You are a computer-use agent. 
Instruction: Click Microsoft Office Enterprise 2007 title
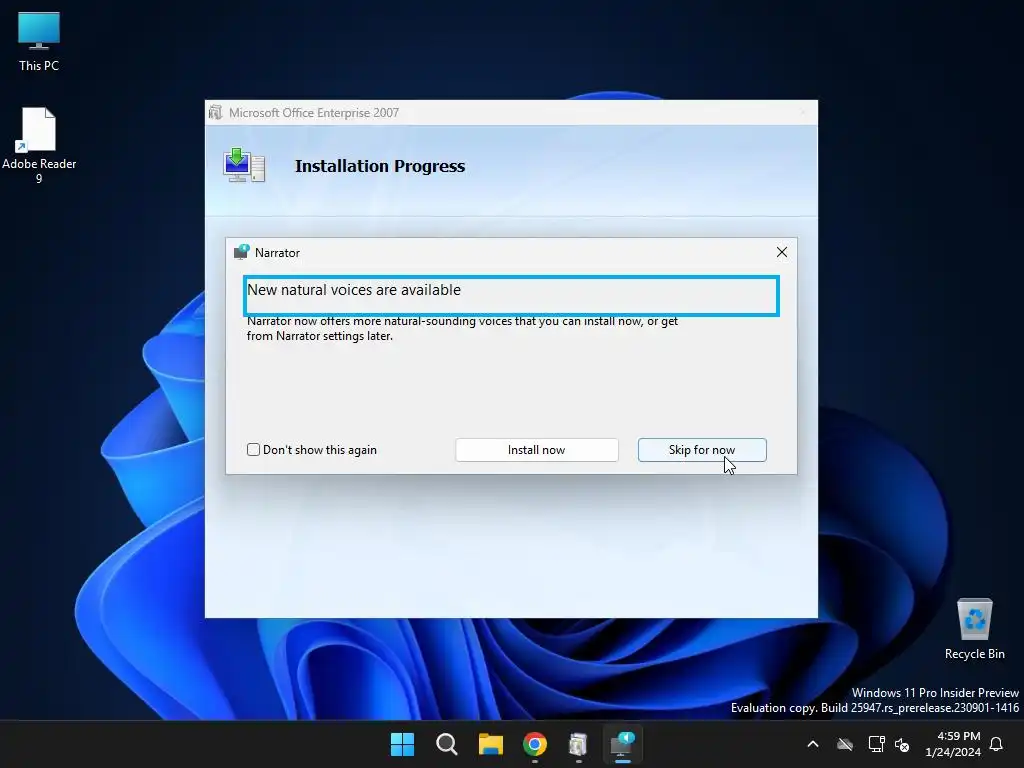point(313,112)
